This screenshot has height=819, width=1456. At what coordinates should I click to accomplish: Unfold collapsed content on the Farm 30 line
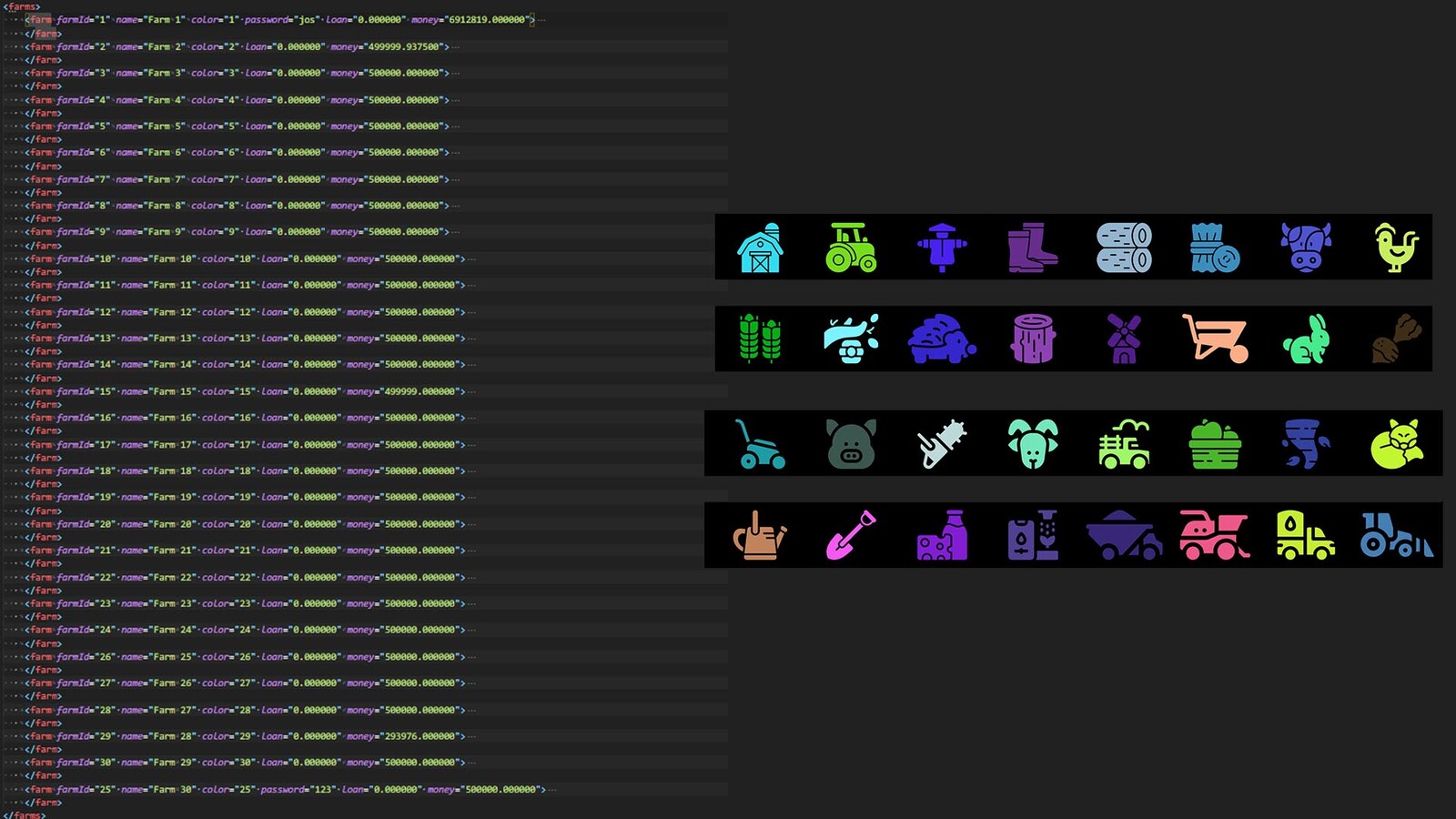point(553,790)
